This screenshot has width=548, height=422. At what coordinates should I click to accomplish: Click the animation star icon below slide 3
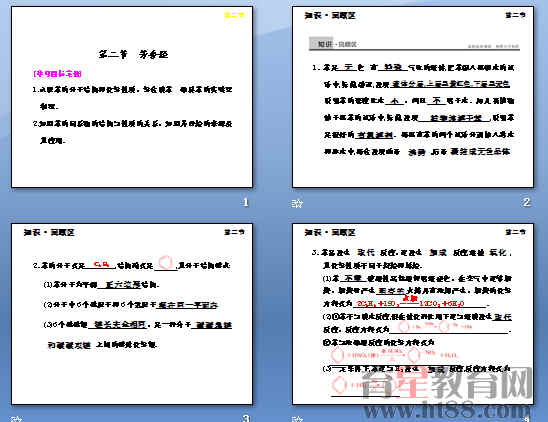[17, 419]
